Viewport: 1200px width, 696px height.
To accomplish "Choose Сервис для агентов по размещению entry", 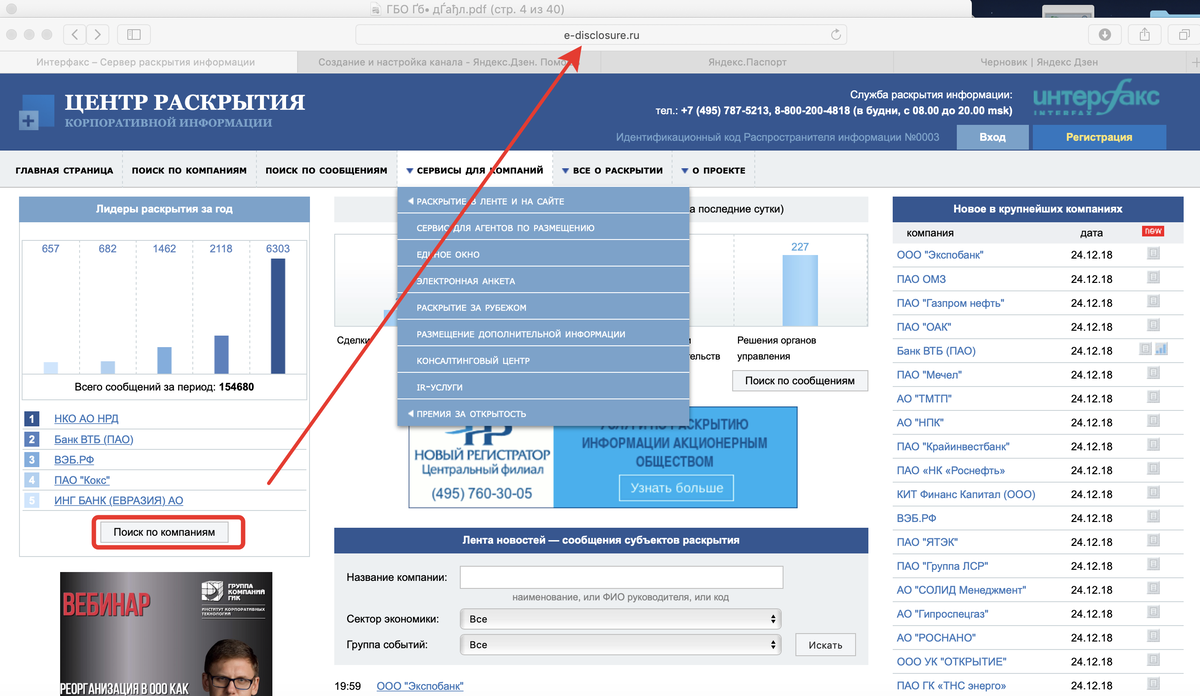I will tap(543, 228).
